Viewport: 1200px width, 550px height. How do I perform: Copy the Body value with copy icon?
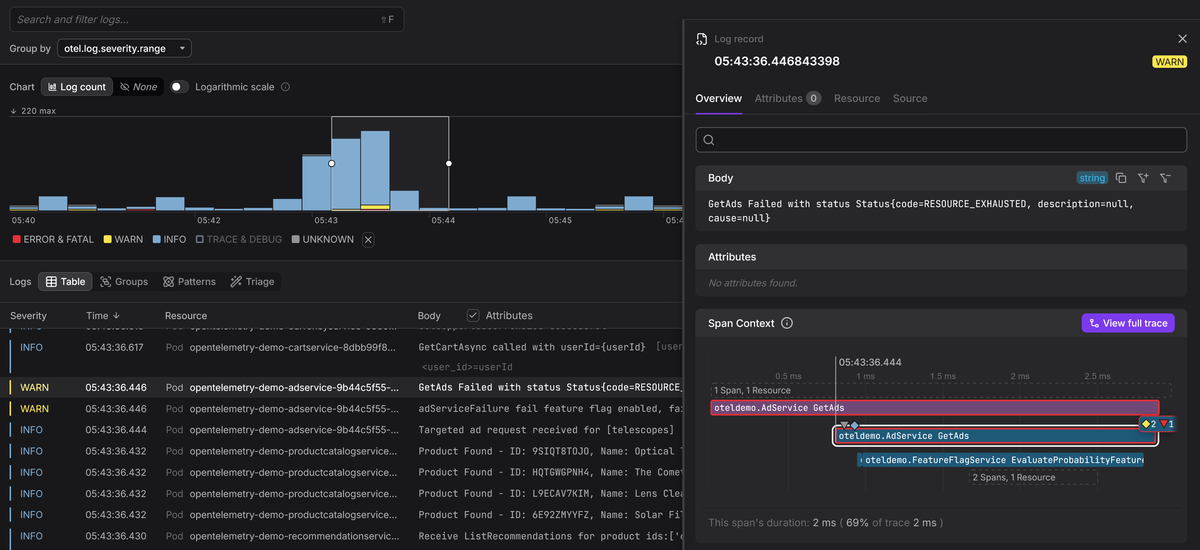pyautogui.click(x=1121, y=178)
